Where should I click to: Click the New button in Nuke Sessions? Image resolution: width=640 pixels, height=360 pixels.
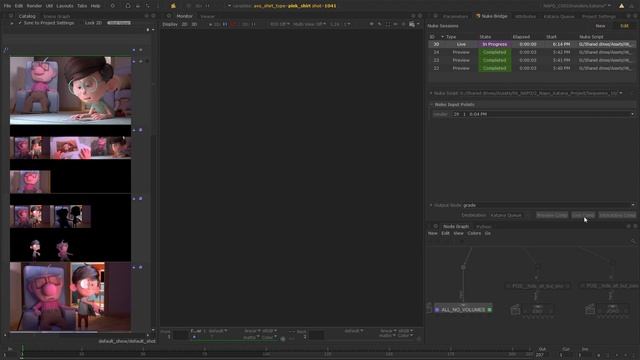pyautogui.click(x=600, y=26)
